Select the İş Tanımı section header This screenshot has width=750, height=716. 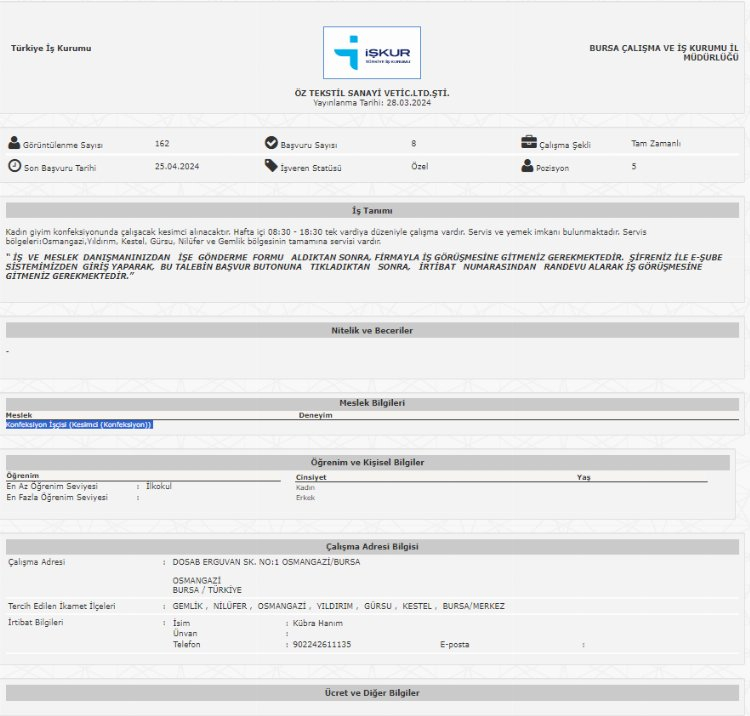(x=372, y=211)
